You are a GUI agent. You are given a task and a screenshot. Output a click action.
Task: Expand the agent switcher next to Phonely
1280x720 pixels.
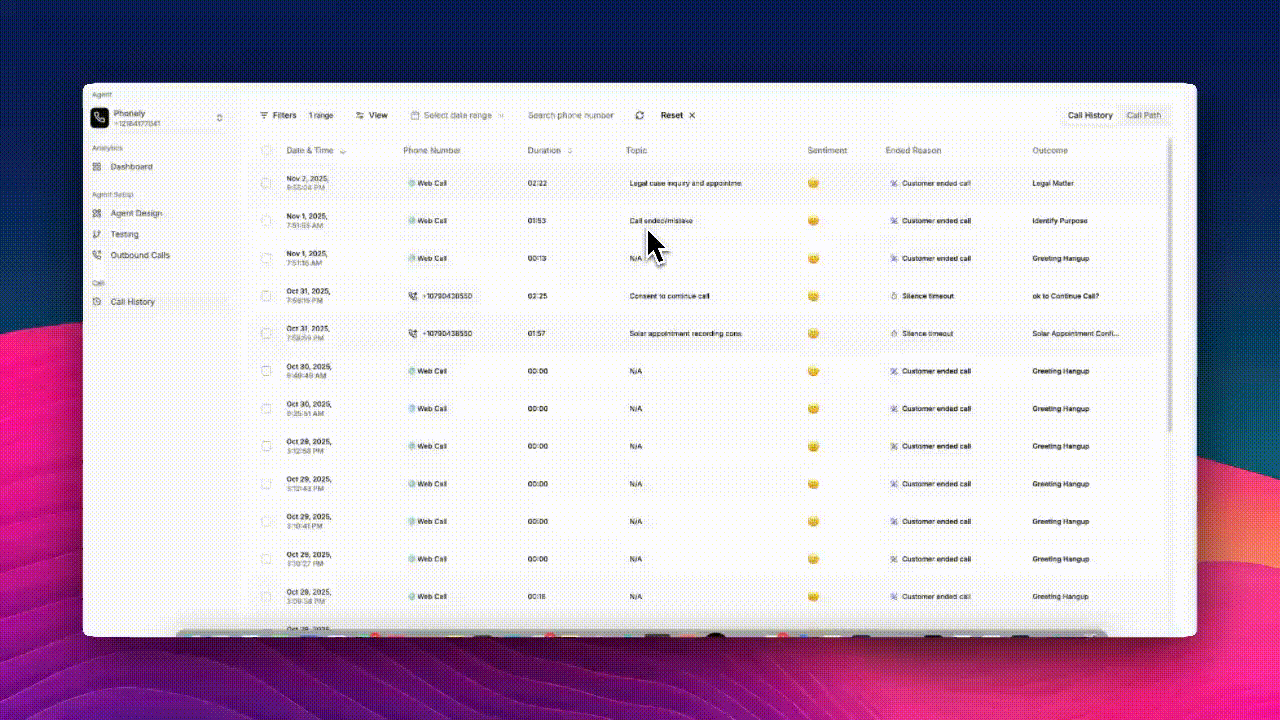[220, 117]
